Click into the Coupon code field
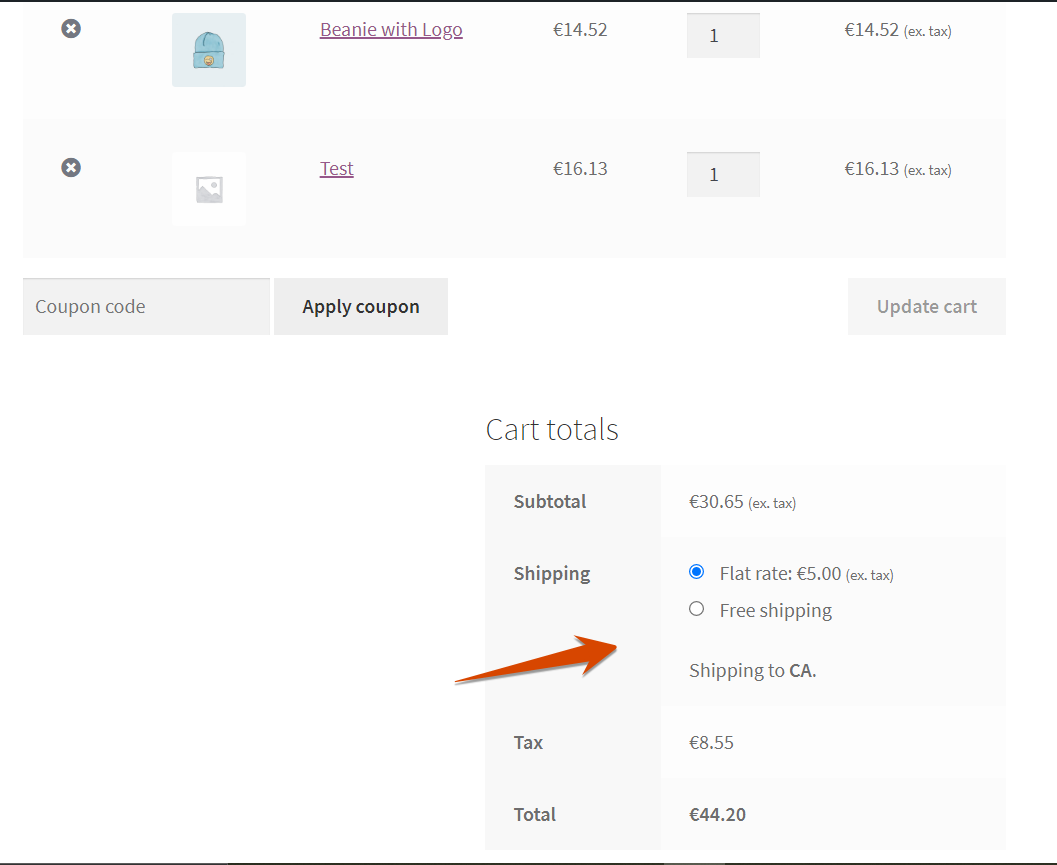The width and height of the screenshot is (1057, 865). click(x=145, y=306)
